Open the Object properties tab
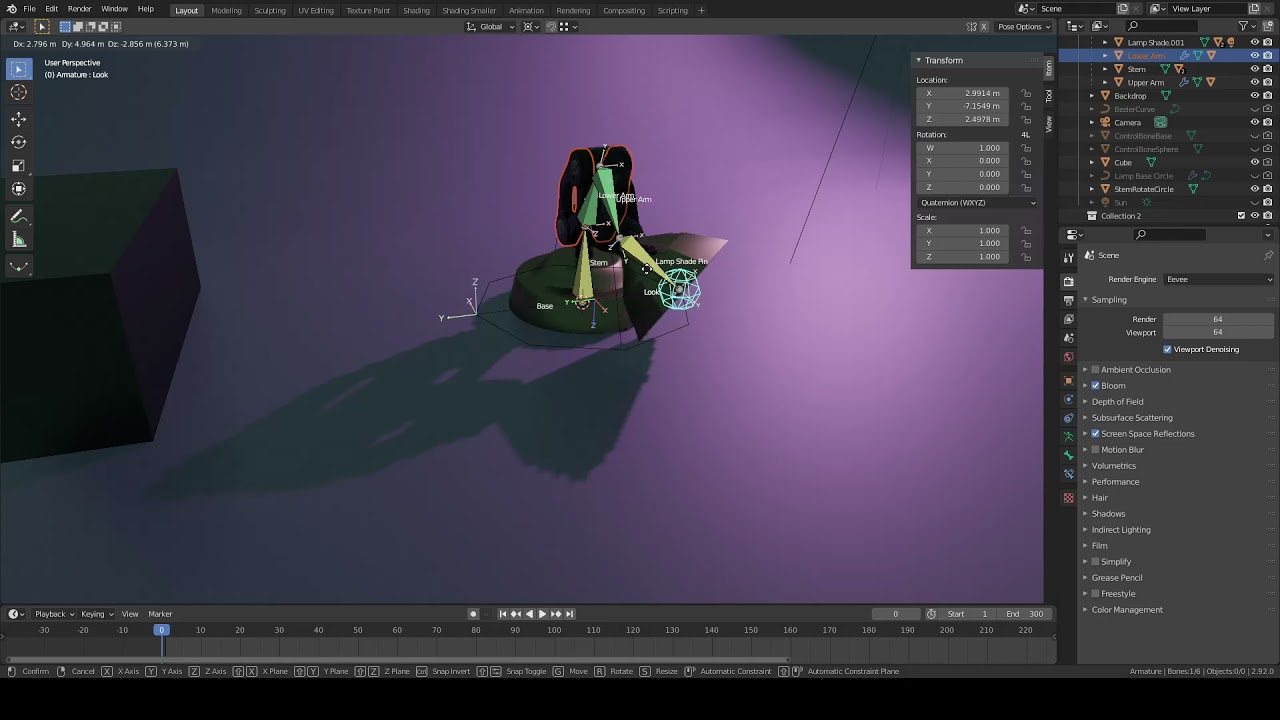The image size is (1280, 720). [x=1068, y=381]
